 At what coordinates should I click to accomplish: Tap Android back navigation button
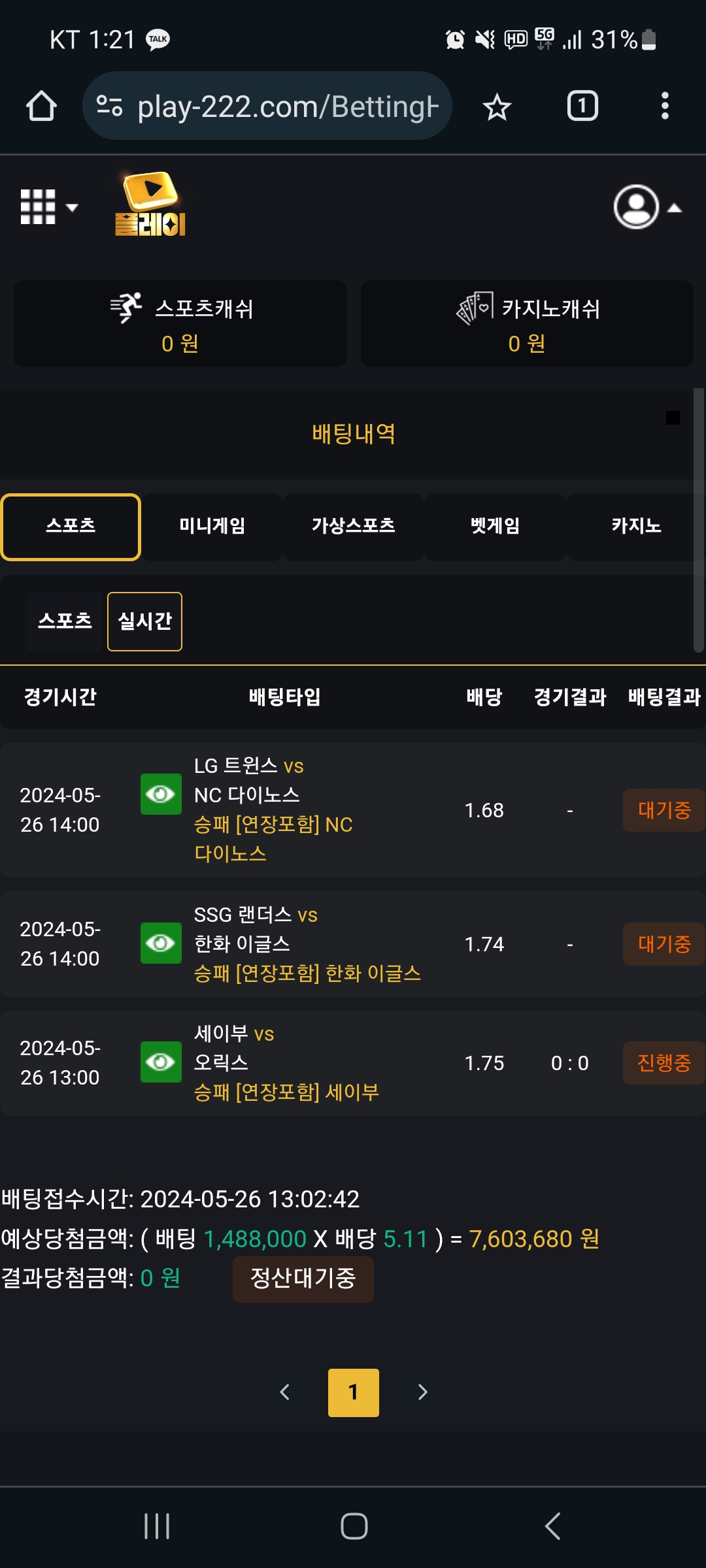tap(552, 1526)
